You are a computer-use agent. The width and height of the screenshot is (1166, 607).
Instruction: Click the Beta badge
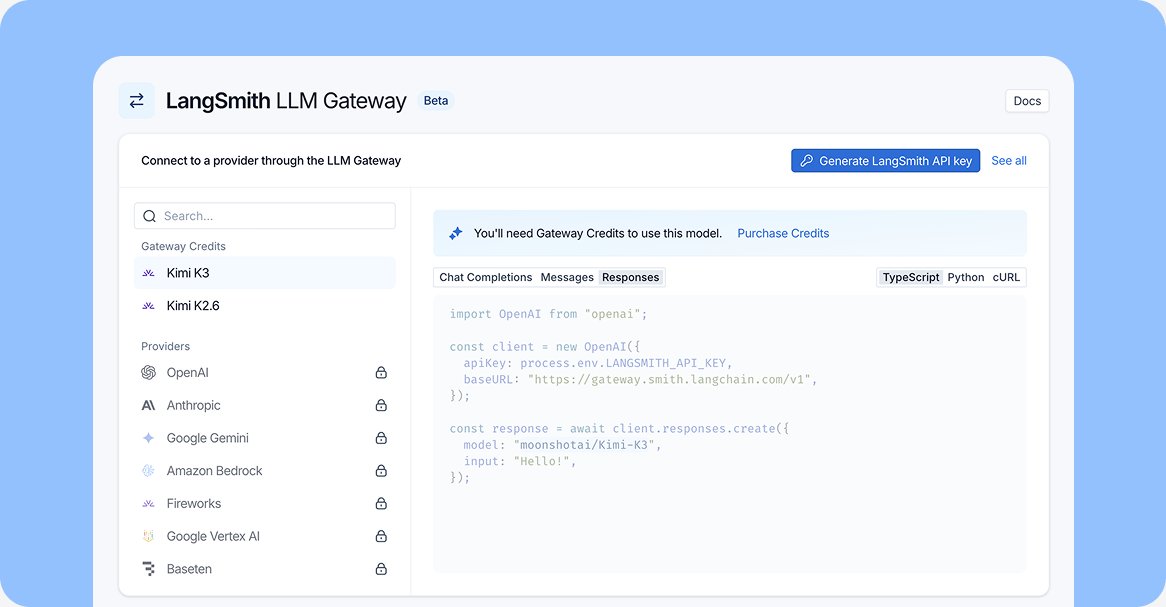436,100
